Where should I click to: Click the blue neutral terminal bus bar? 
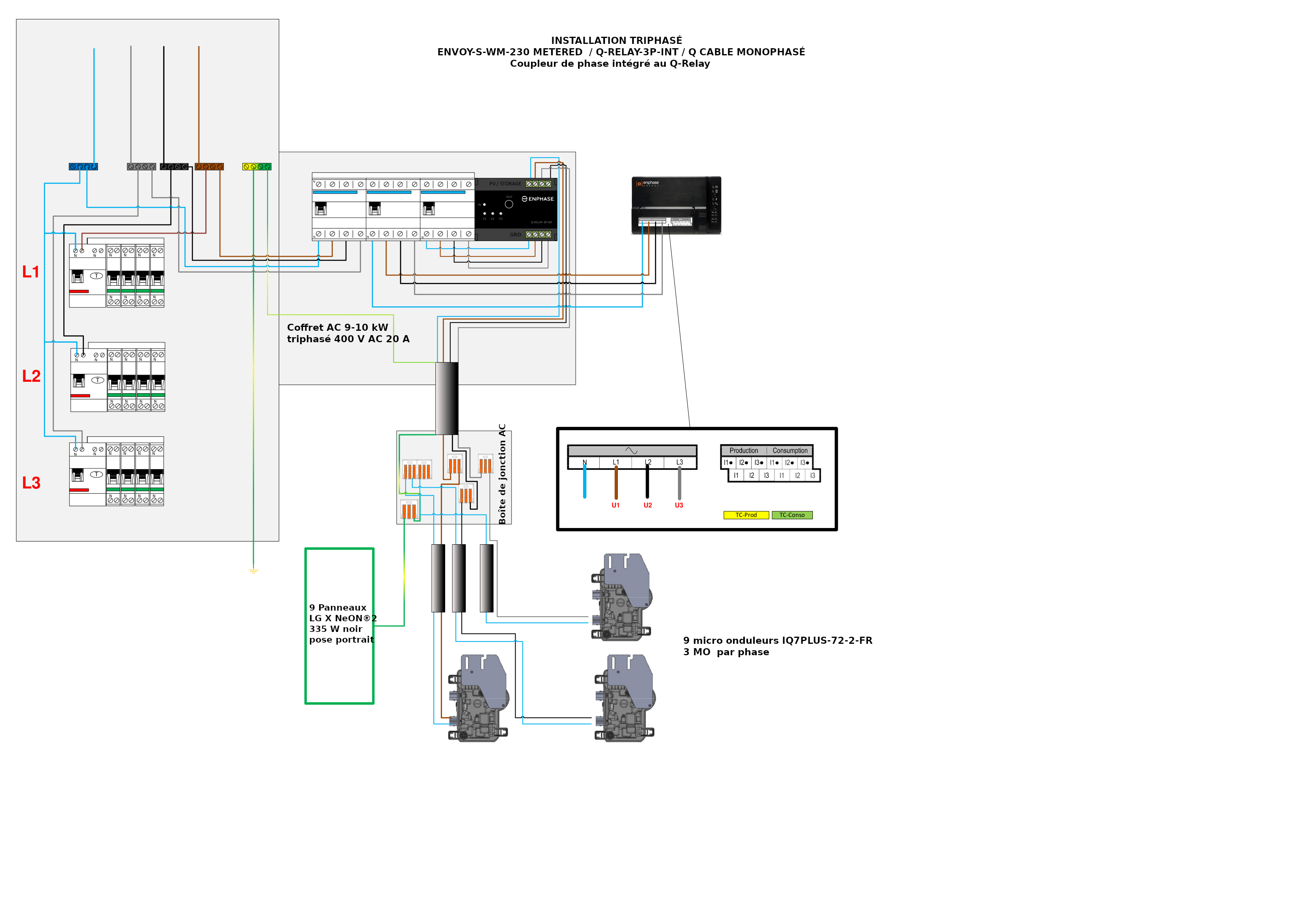point(83,167)
